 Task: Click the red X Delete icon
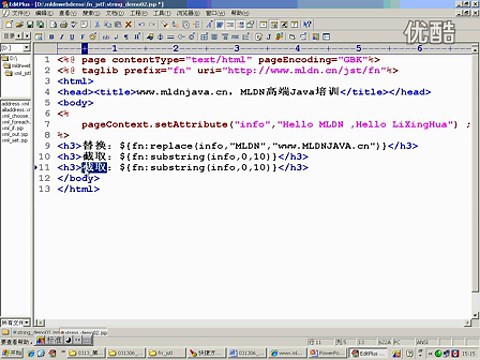click(128, 24)
